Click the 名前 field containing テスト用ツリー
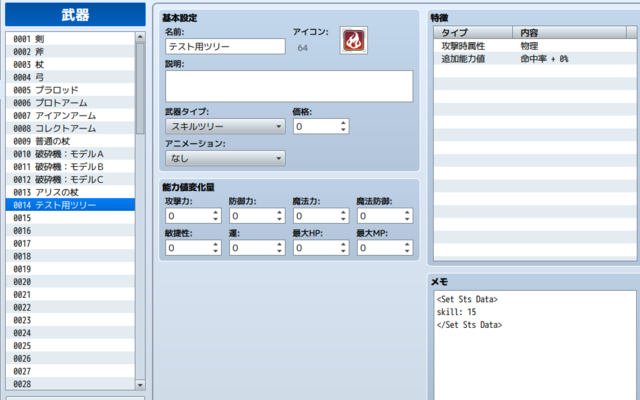640x400 pixels. pyautogui.click(x=225, y=47)
